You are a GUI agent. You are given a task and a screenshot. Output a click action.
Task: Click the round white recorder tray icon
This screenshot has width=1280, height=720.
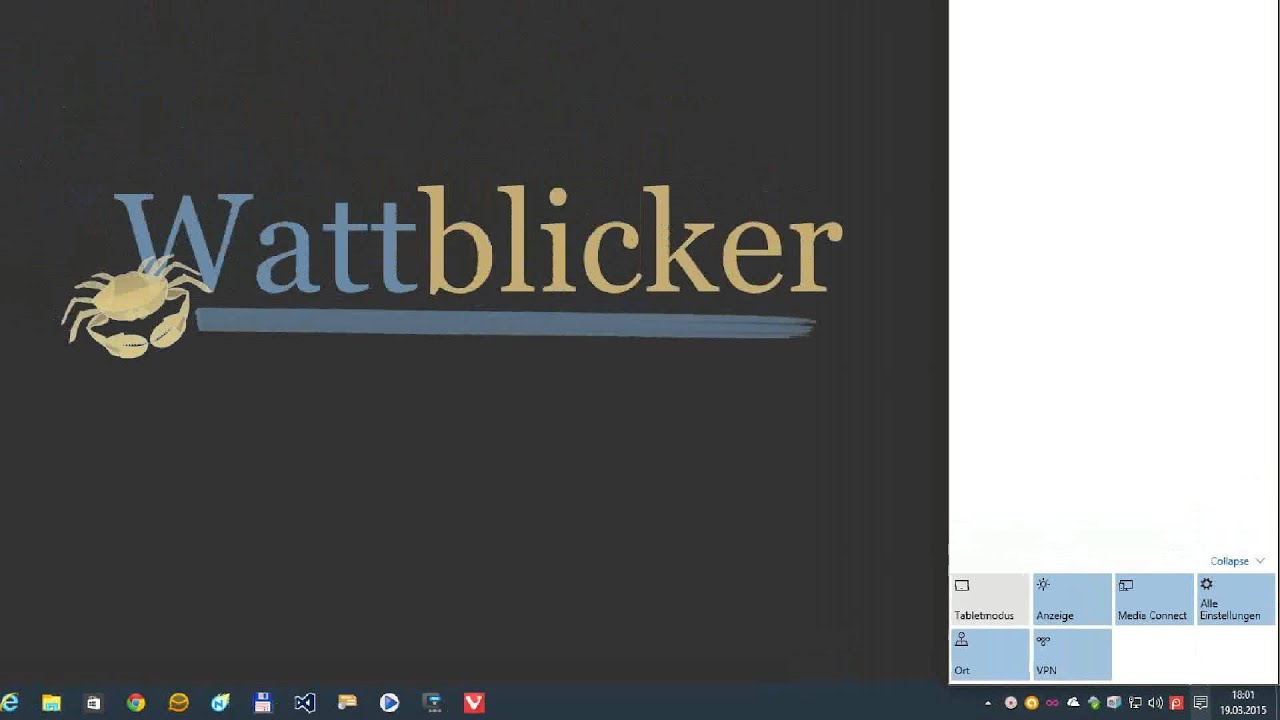(x=1011, y=703)
